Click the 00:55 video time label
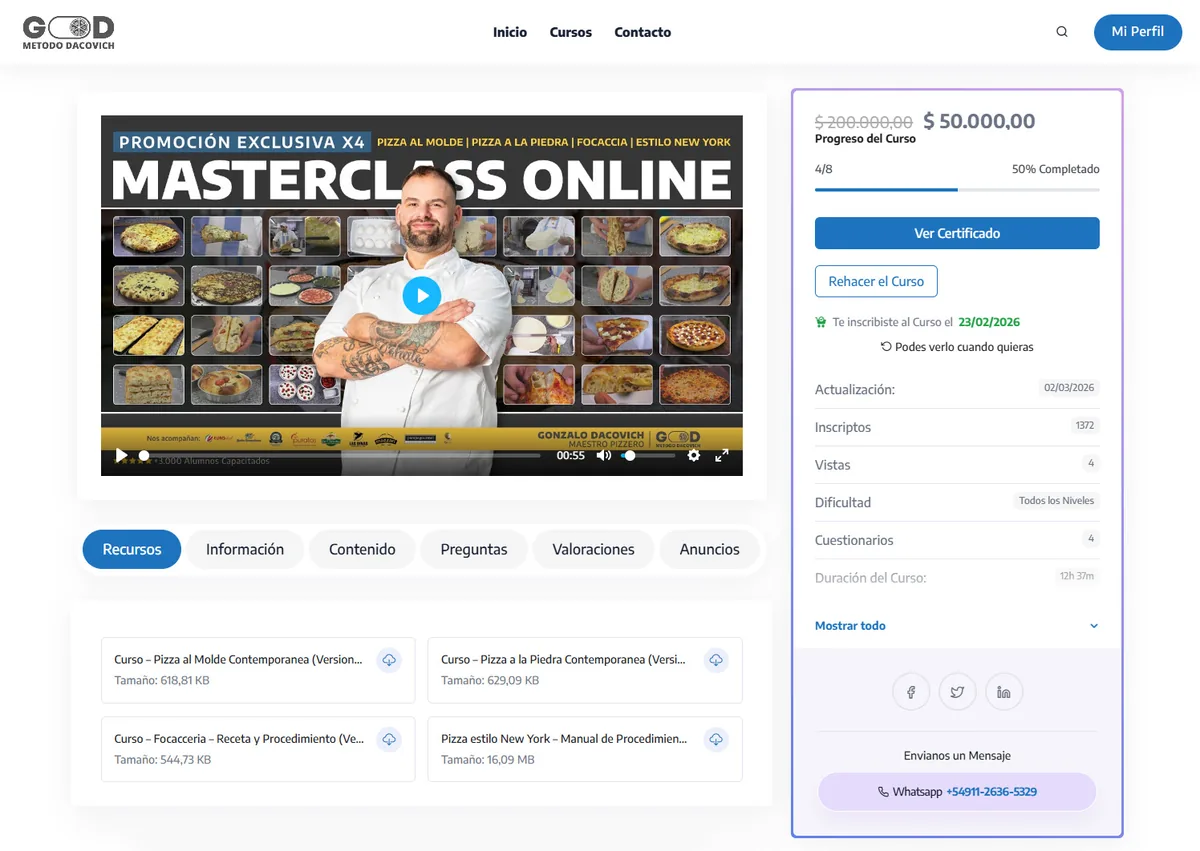 (x=571, y=455)
